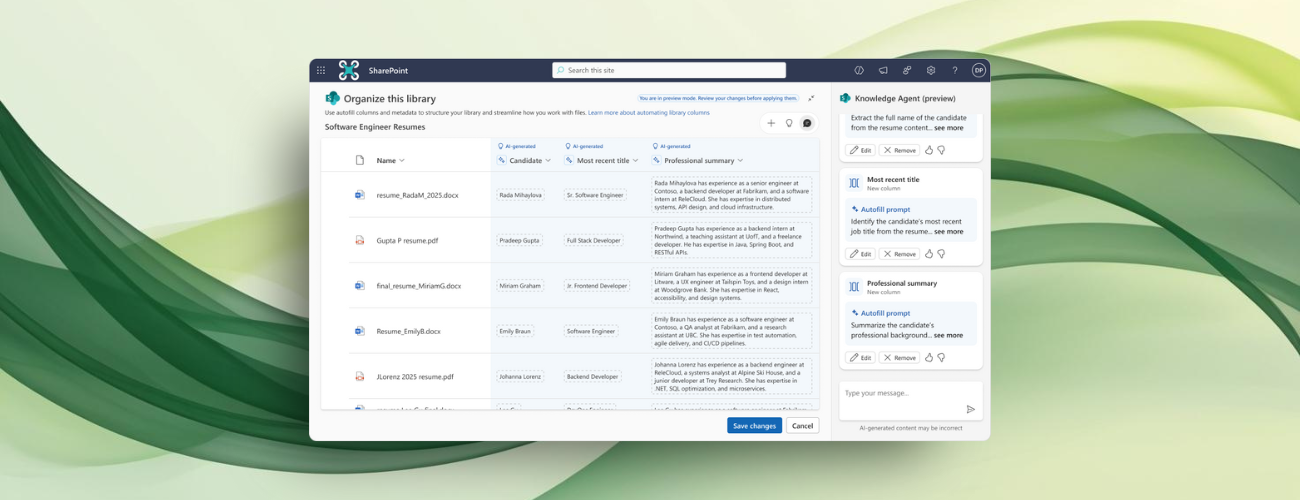Select the Backend Developer title cell
This screenshot has height=500, width=1300.
(x=593, y=376)
